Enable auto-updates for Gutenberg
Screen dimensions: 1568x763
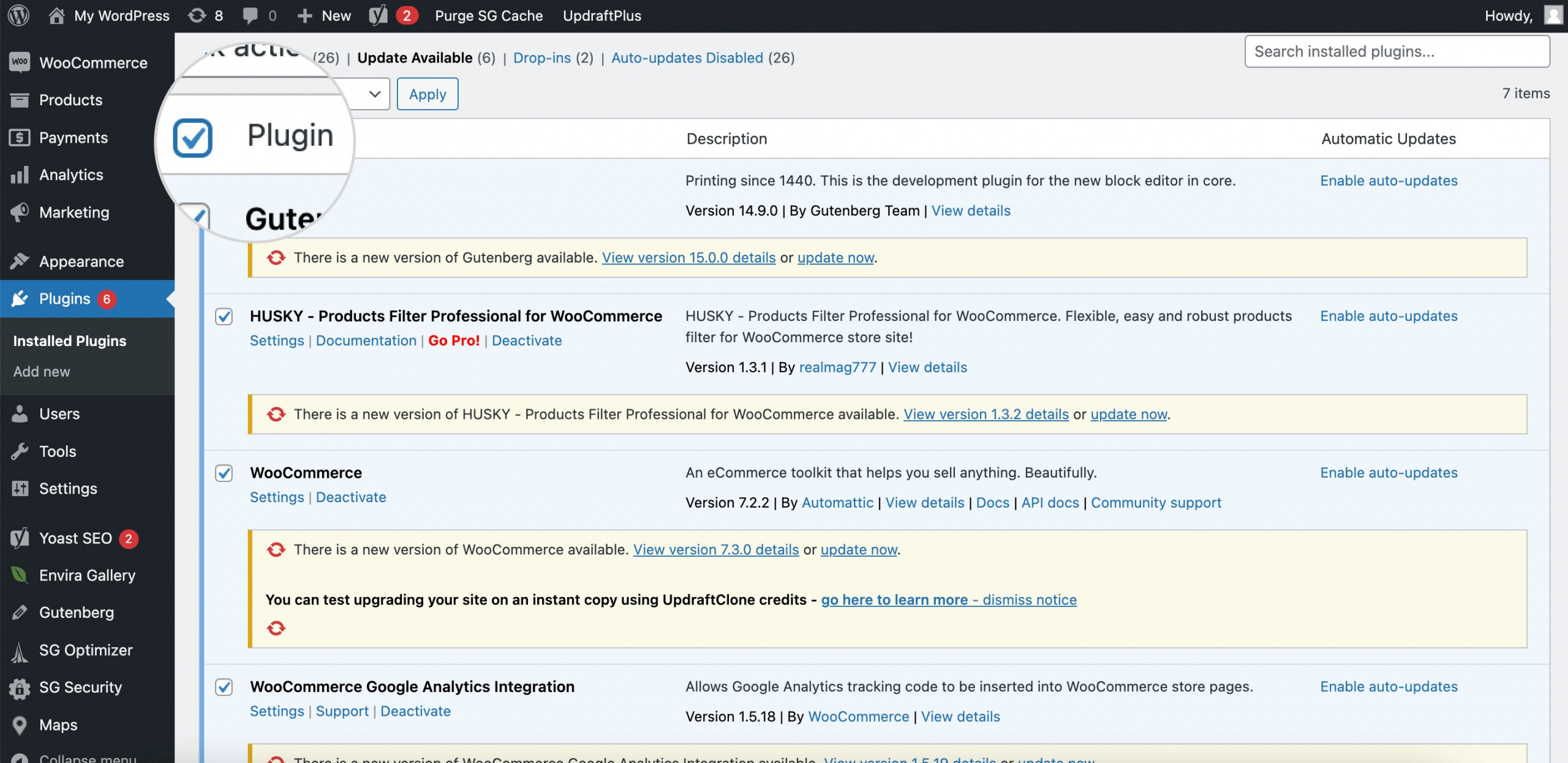(1389, 181)
